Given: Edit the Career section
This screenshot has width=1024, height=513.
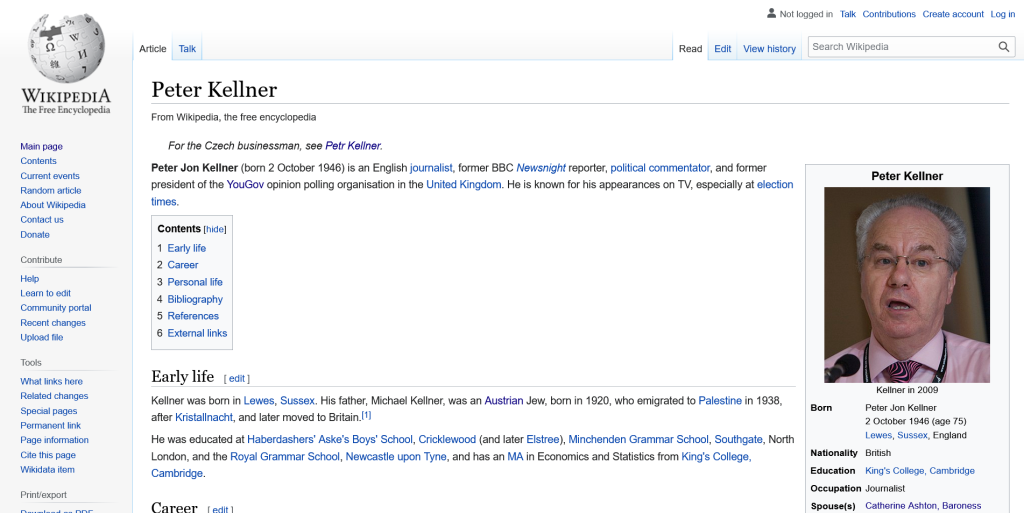Looking at the screenshot, I should pos(220,510).
